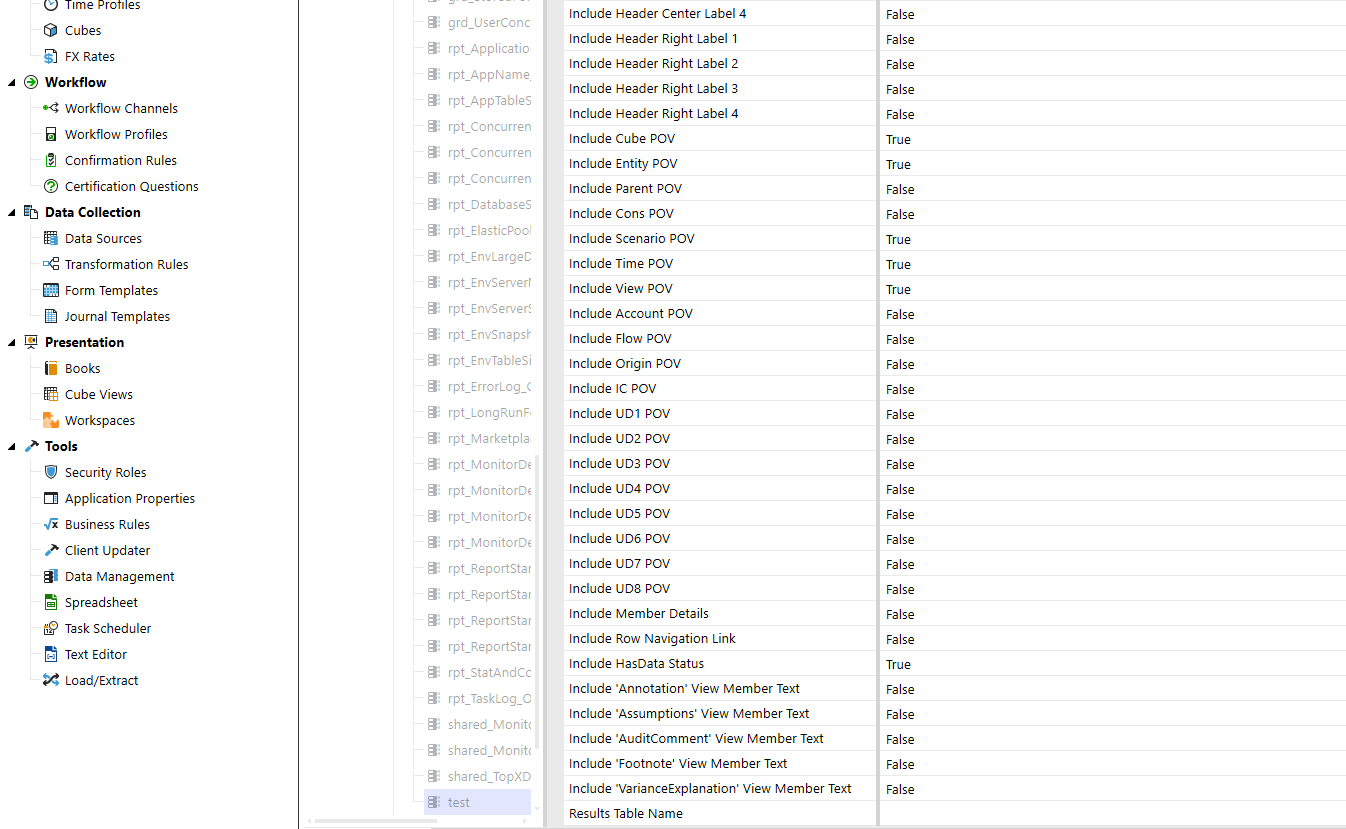Click the Task Scheduler icon
The width and height of the screenshot is (1346, 829).
coord(51,628)
